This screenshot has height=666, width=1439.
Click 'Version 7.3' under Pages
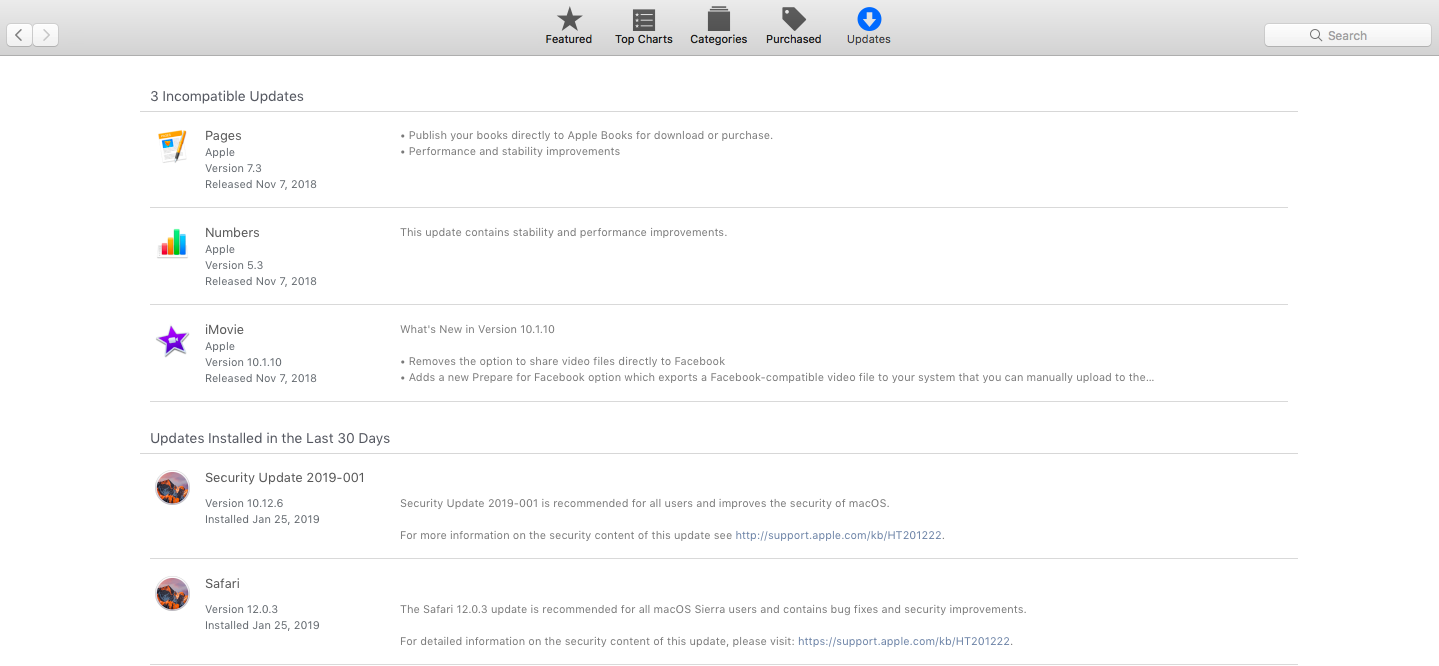(233, 168)
